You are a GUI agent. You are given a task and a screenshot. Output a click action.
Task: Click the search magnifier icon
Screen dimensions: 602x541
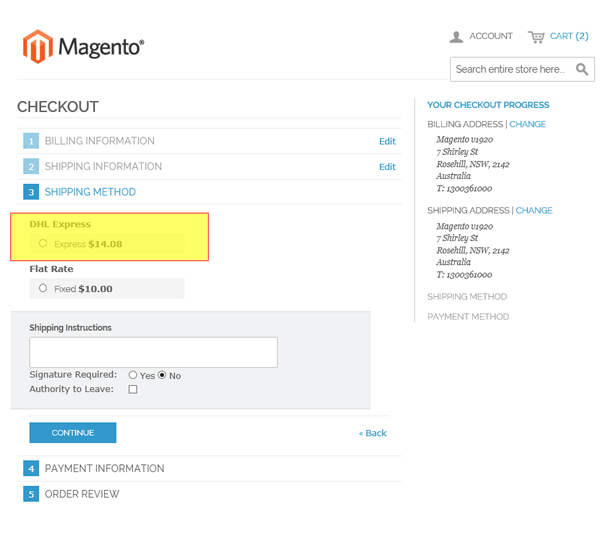click(582, 69)
